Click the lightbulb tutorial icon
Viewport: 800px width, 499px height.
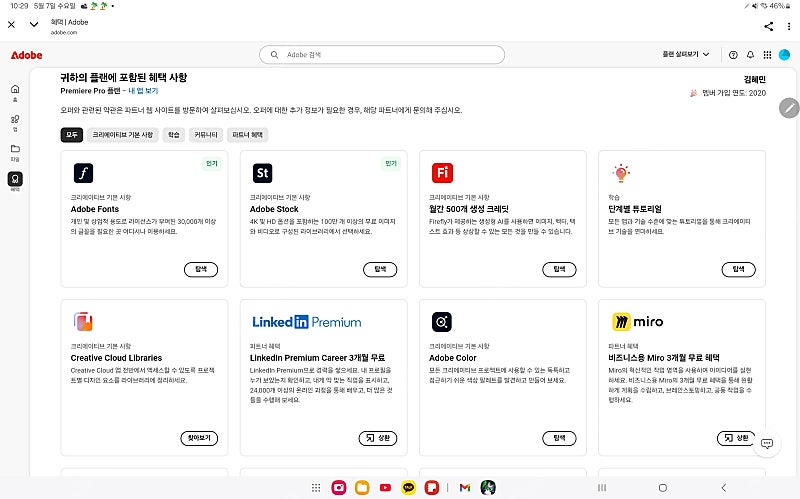click(x=621, y=173)
